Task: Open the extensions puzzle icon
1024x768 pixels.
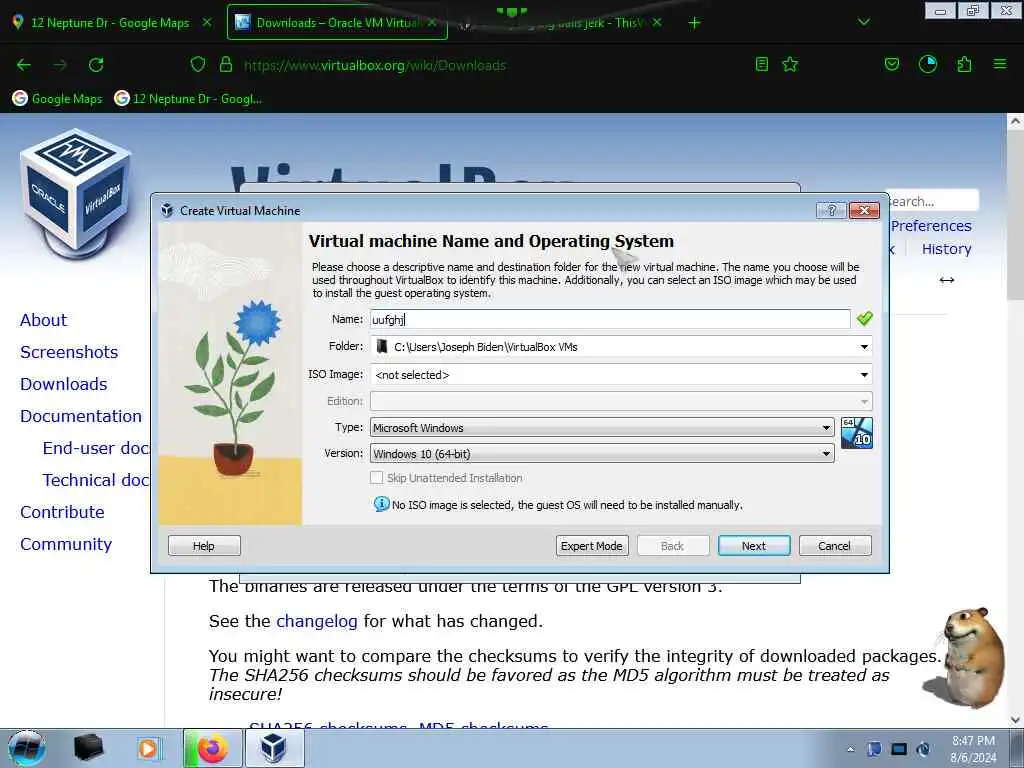Action: (964, 64)
